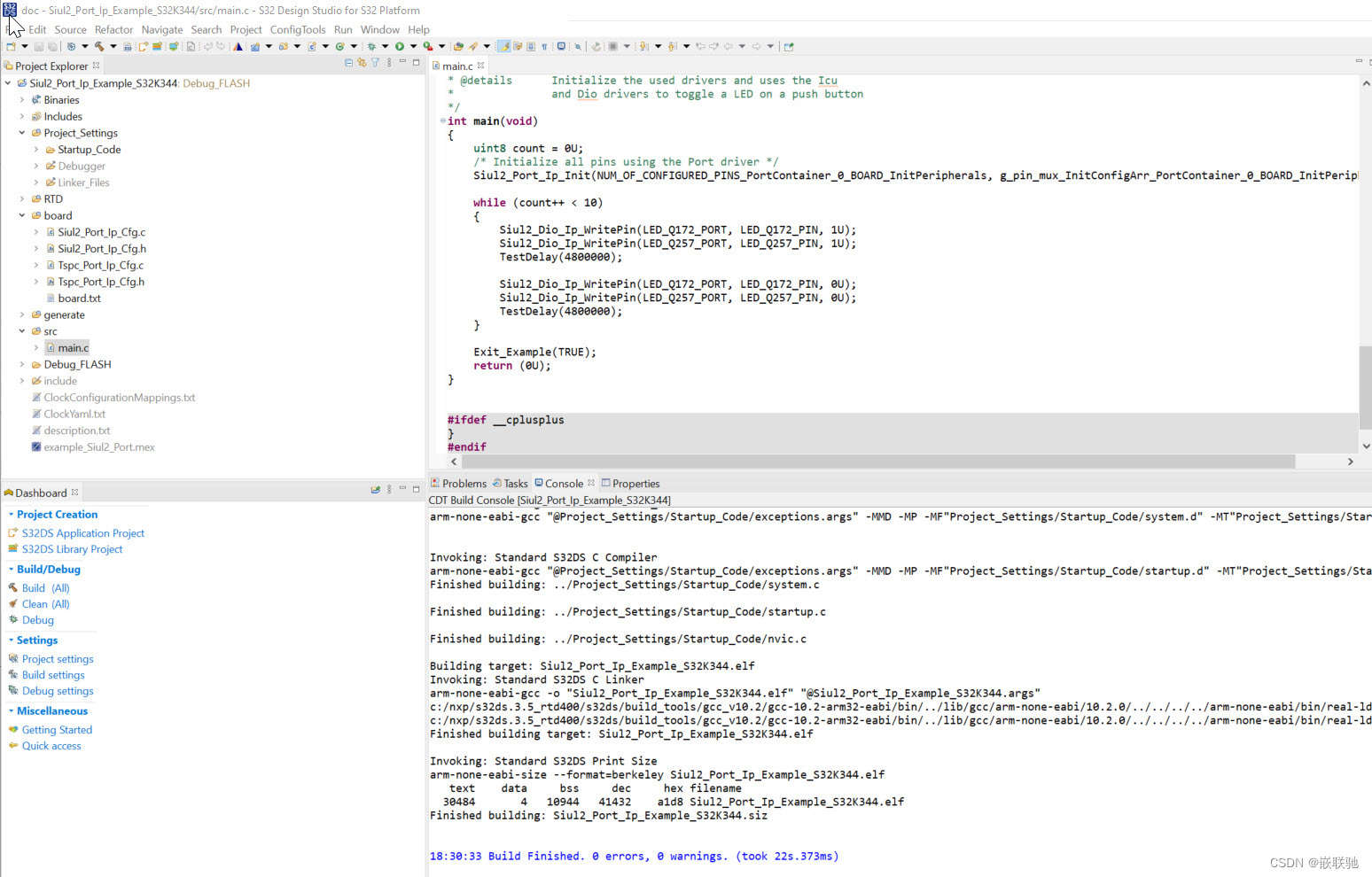Viewport: 1372px width, 877px height.
Task: Expand the Debug_FLASH folder
Action: (x=22, y=364)
